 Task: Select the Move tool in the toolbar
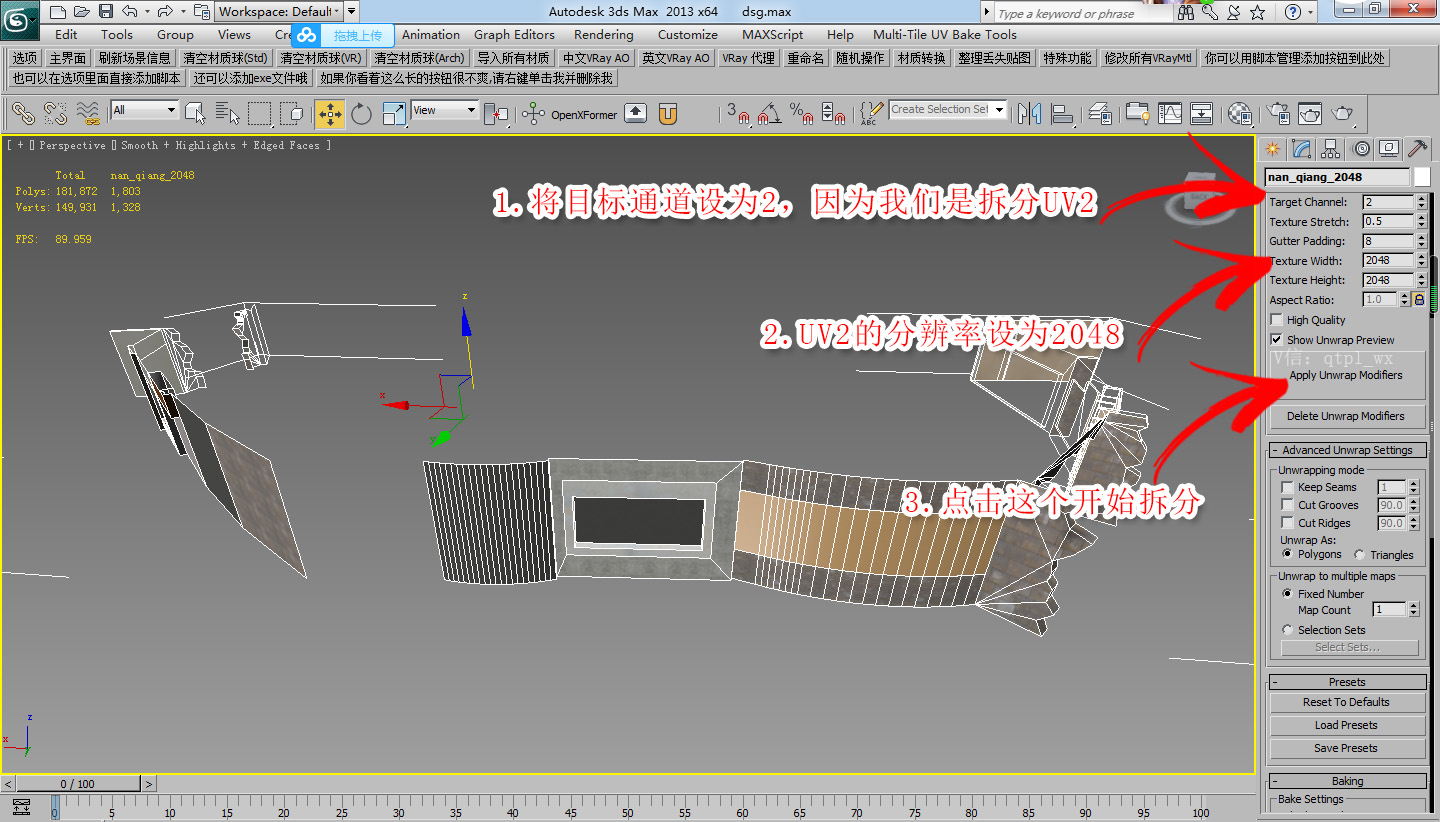click(330, 114)
